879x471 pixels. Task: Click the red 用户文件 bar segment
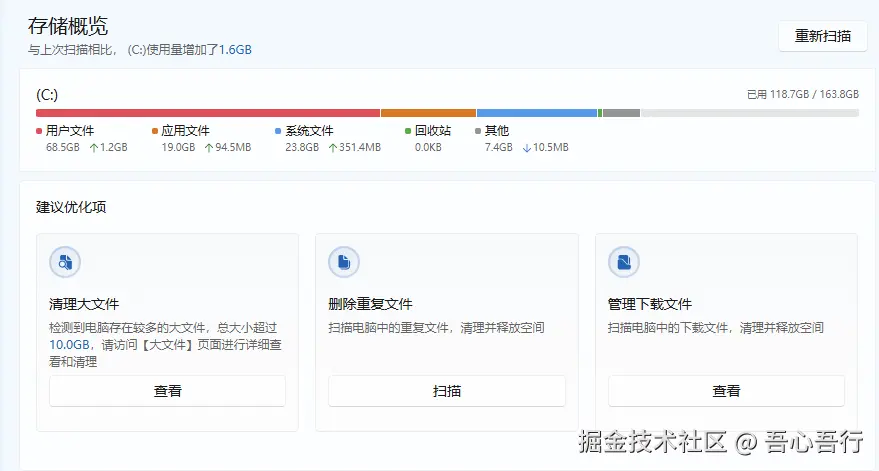tap(208, 113)
